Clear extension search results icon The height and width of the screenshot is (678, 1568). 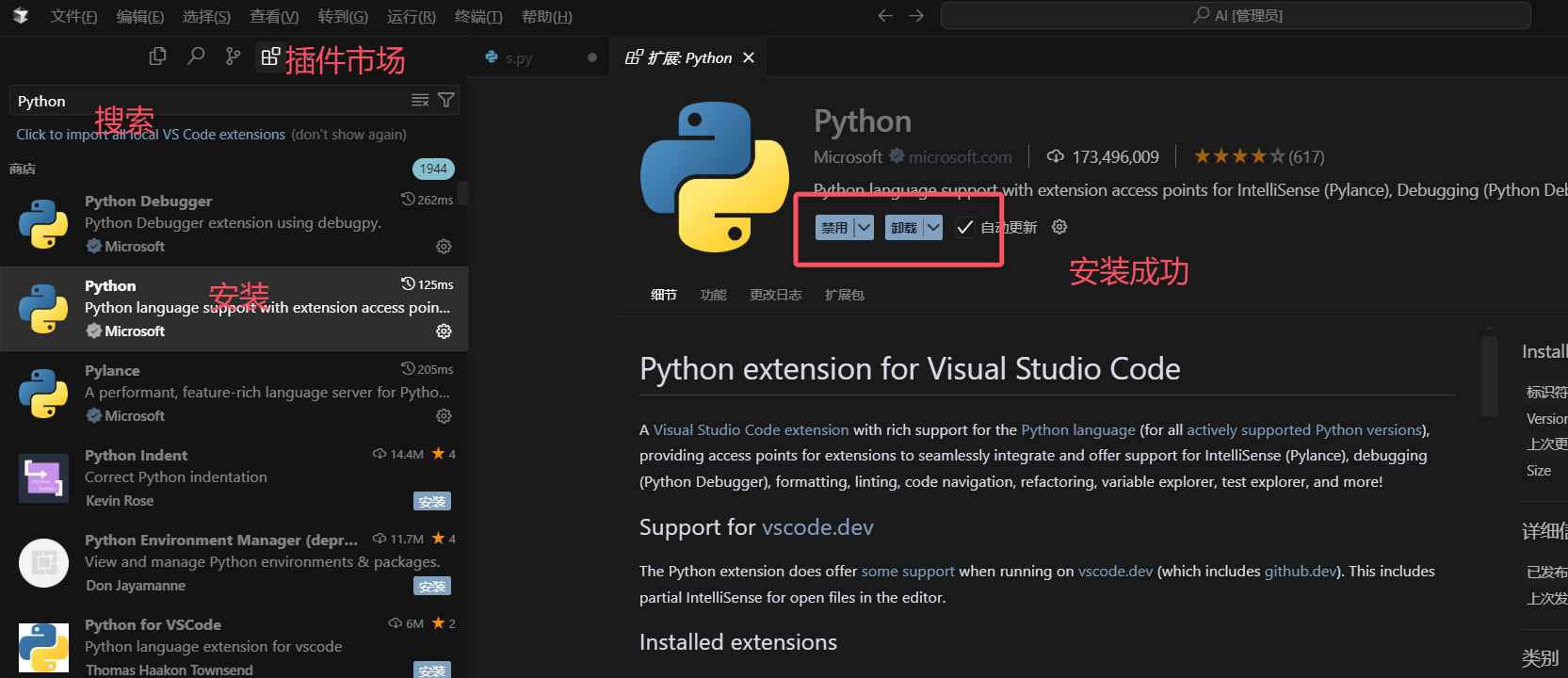tap(420, 100)
